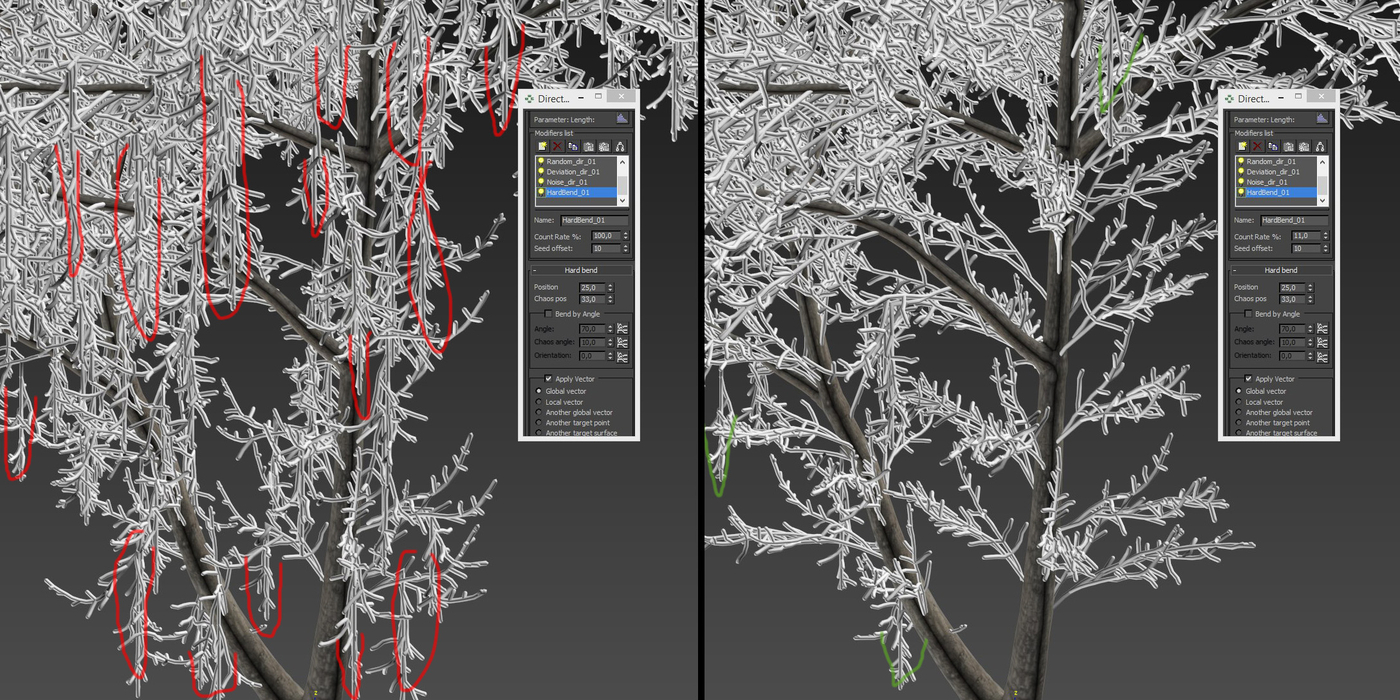
Task: Click the delete modifier red X icon in panel with Count Rate 100,0
Action: point(557,146)
